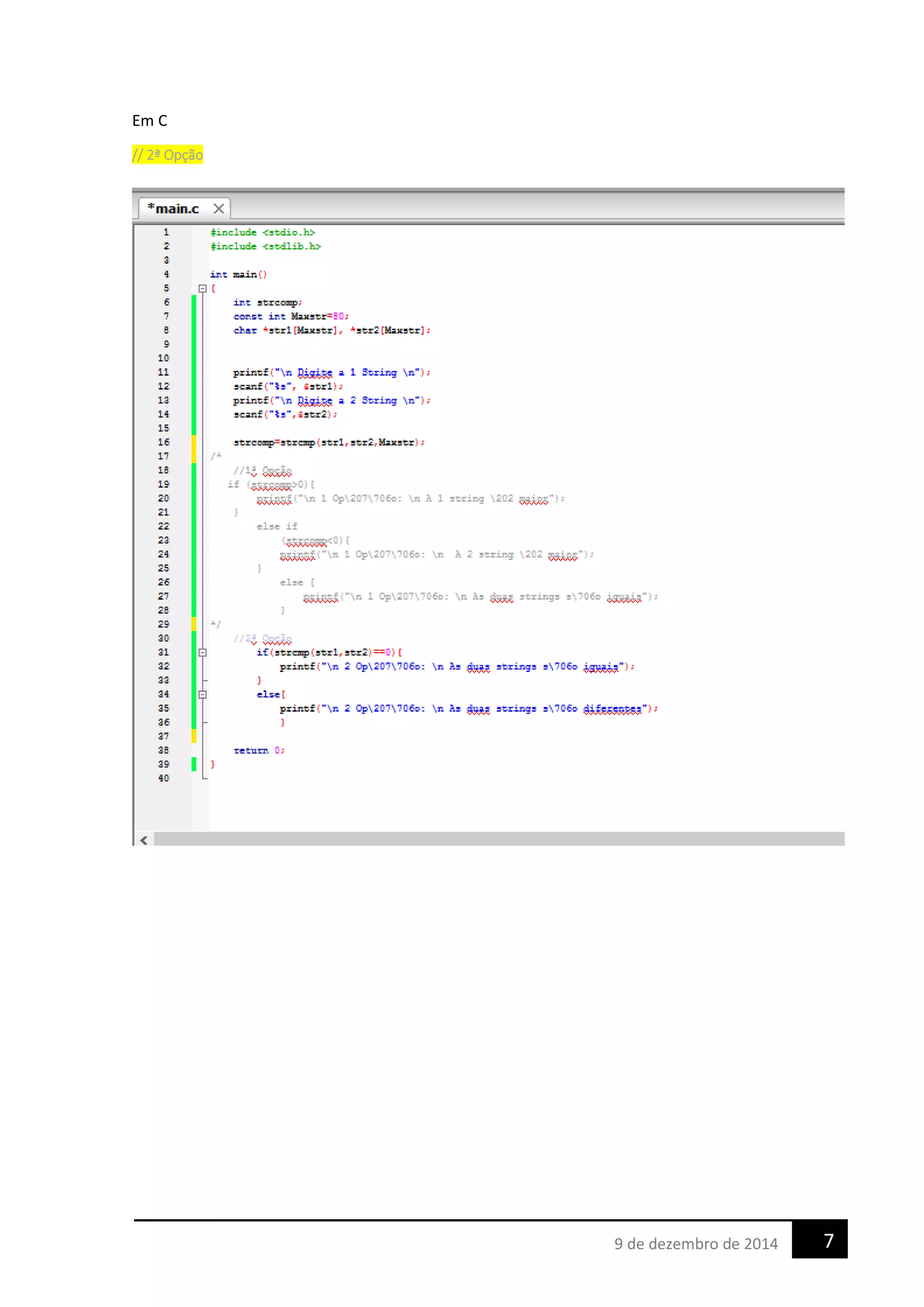
Task: Click the green change marker beside line 39
Action: pos(194,764)
